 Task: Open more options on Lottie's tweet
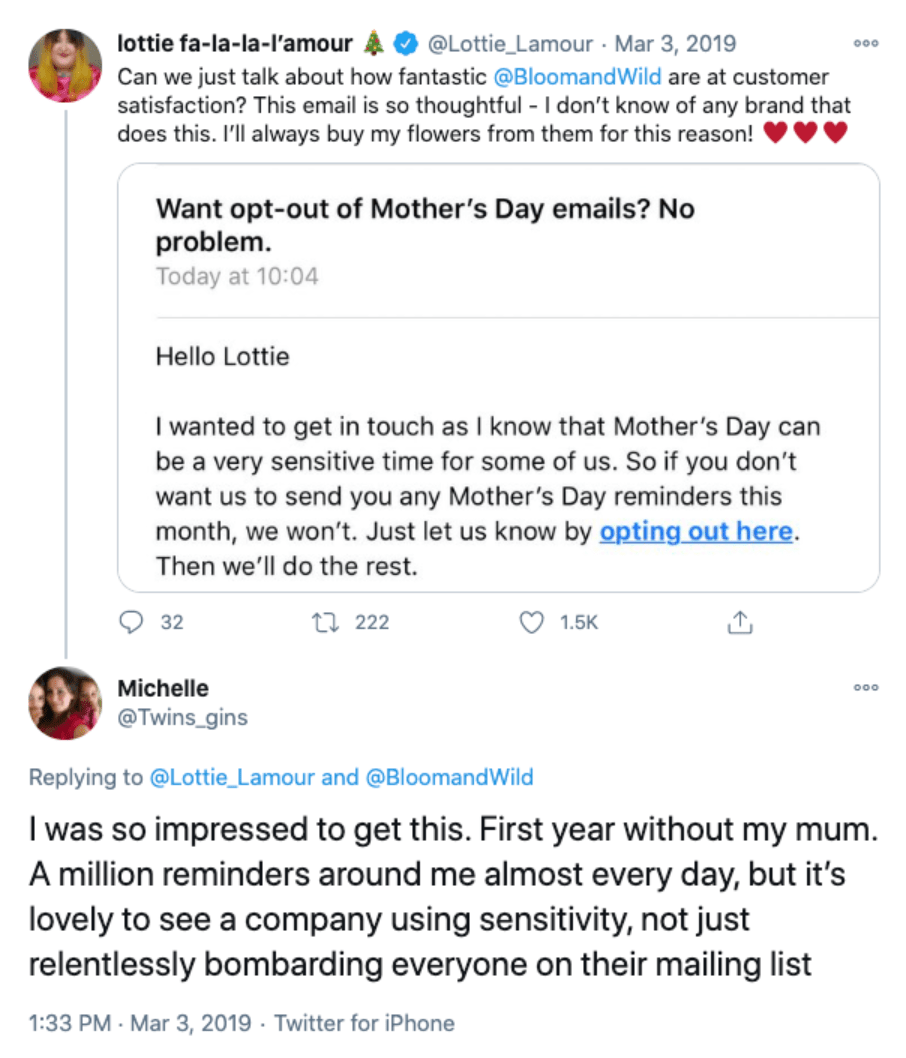tap(866, 44)
